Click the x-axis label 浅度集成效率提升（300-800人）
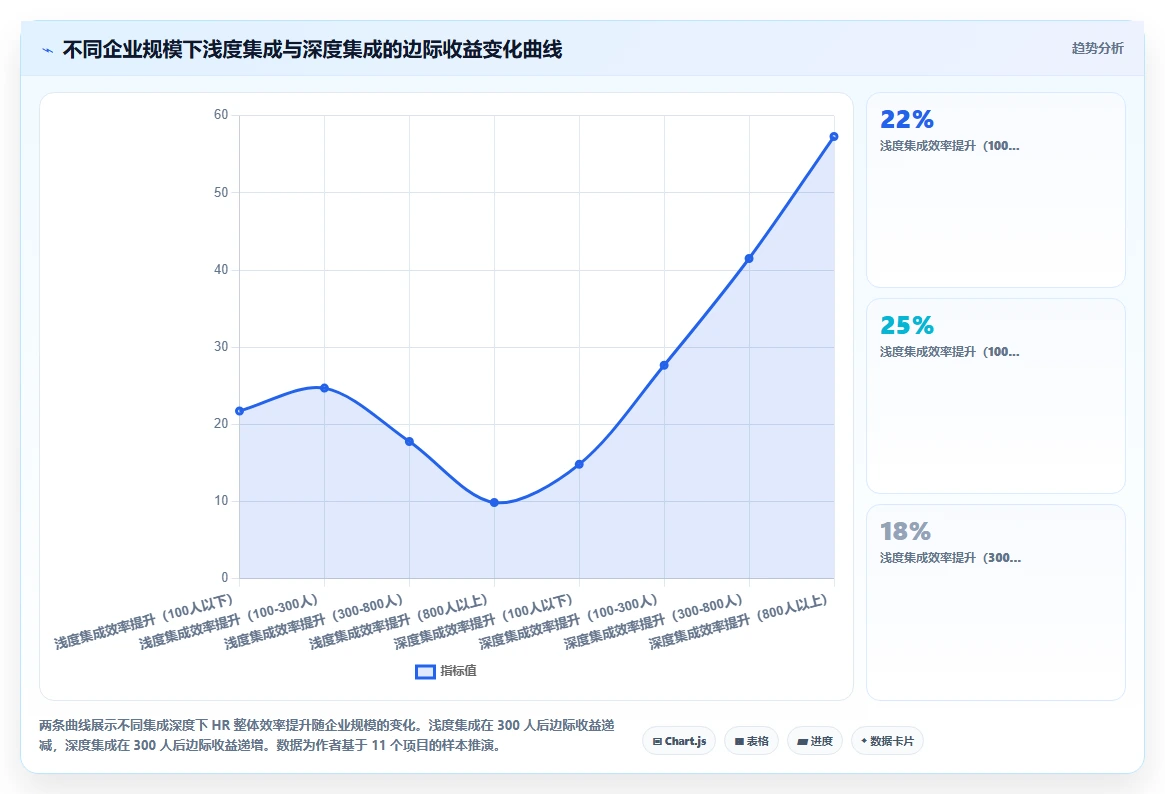Image resolution: width=1165 pixels, height=794 pixels. point(314,621)
